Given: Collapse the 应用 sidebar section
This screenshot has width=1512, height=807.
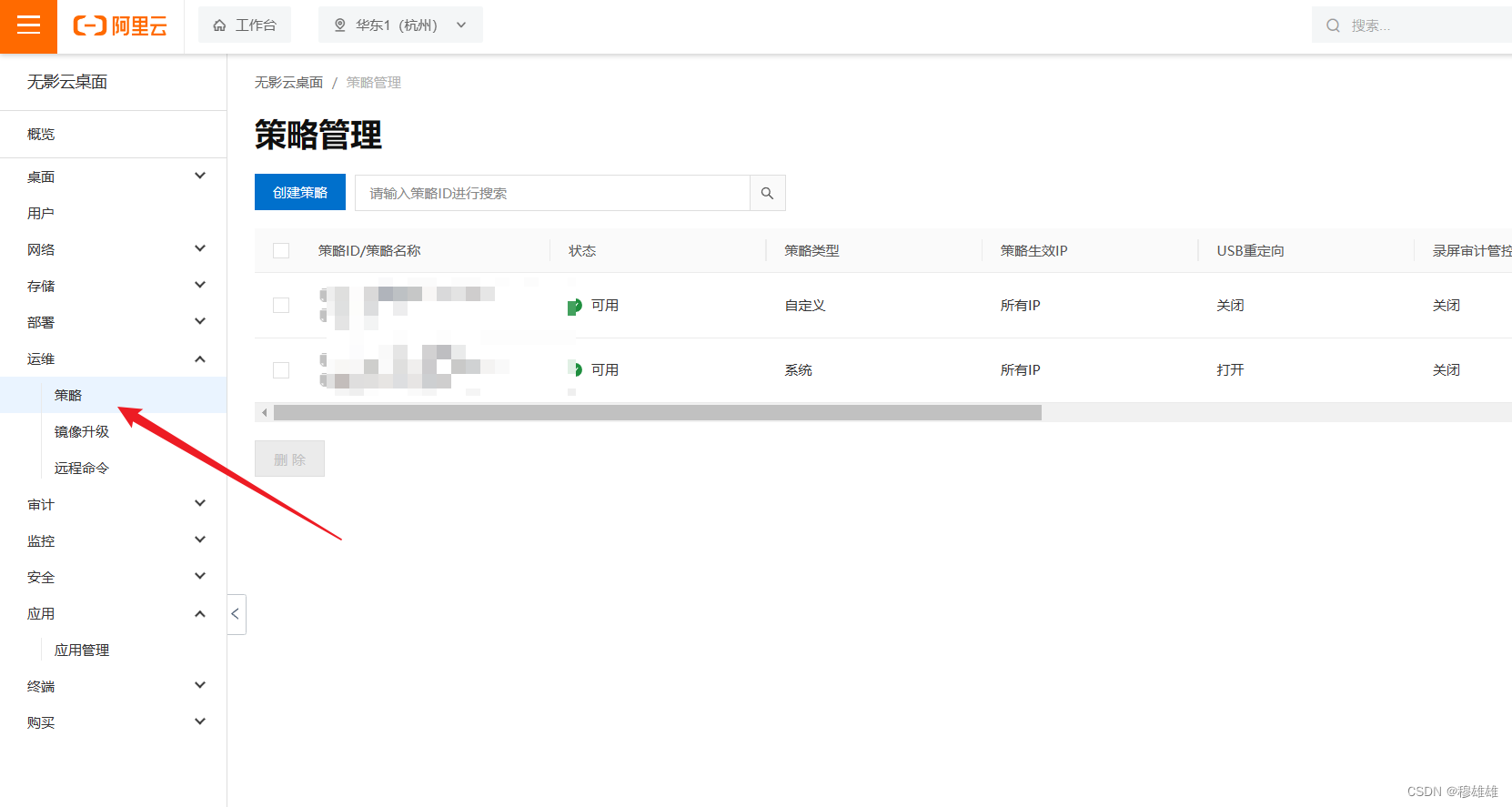Looking at the screenshot, I should coord(200,613).
